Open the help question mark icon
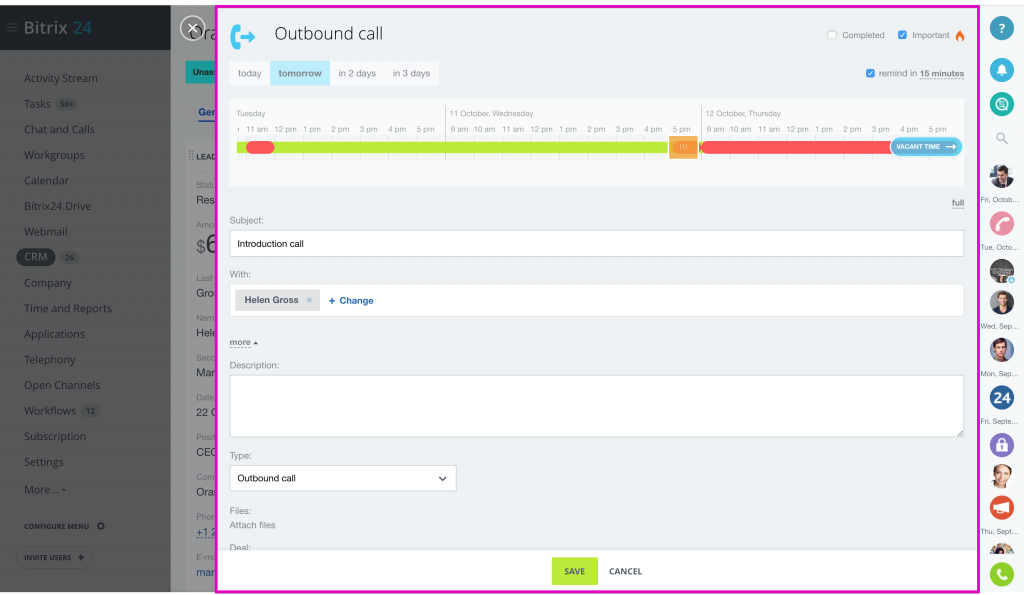 tap(1001, 29)
